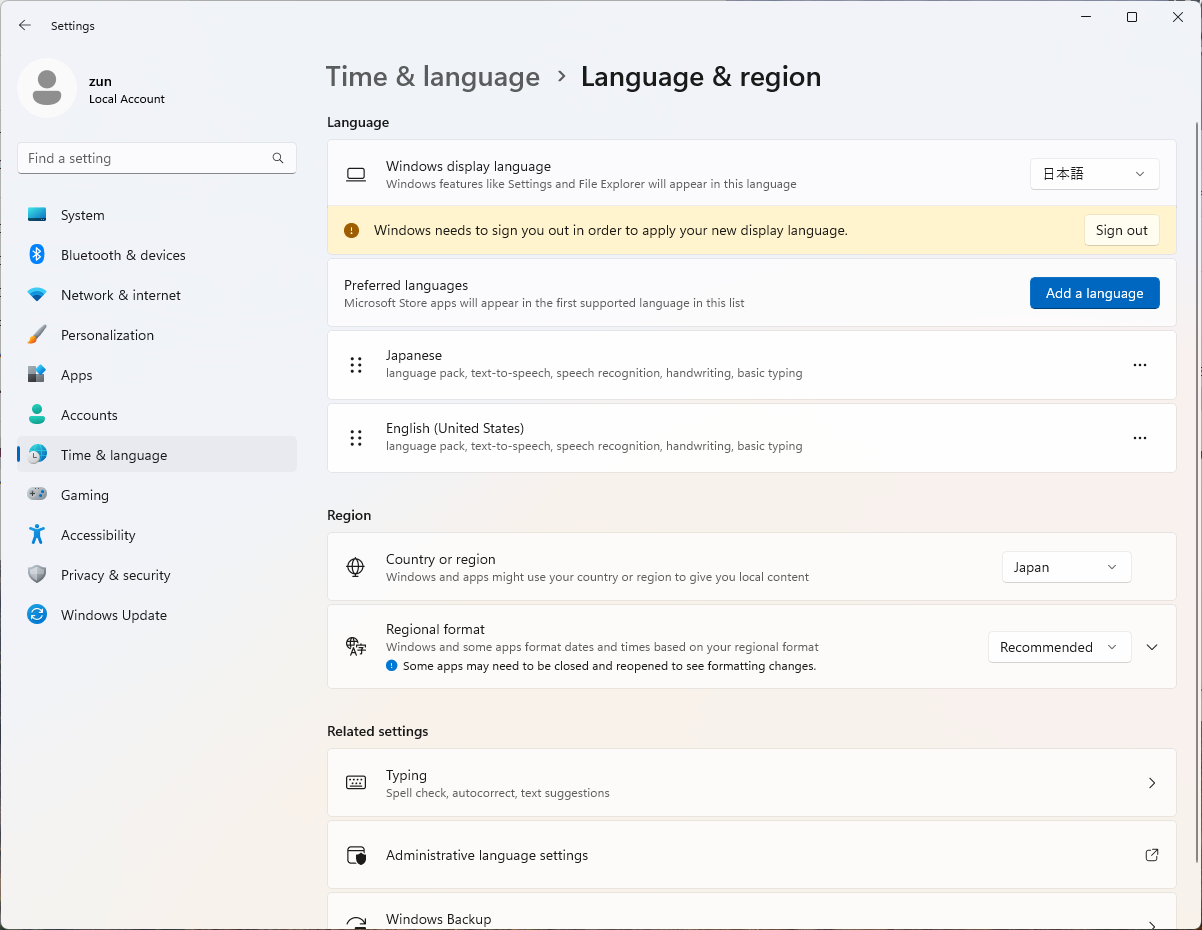Click the Time & language globe-clock icon
The height and width of the screenshot is (930, 1202).
pyautogui.click(x=37, y=455)
